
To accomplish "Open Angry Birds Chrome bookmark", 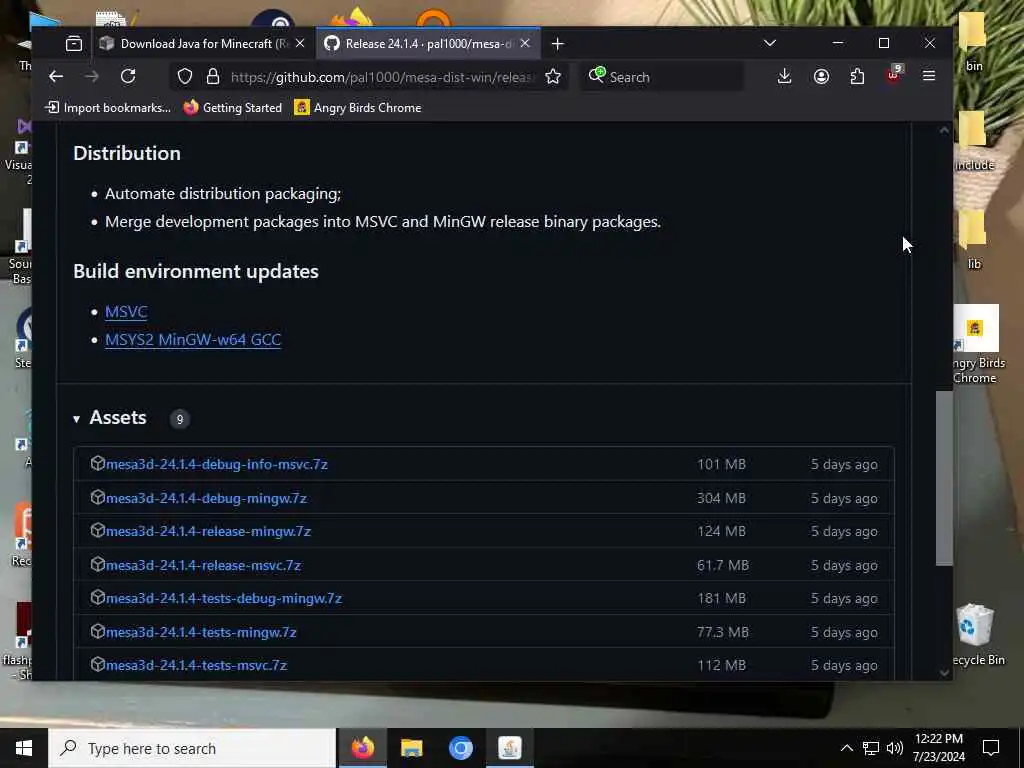I will click(358, 108).
